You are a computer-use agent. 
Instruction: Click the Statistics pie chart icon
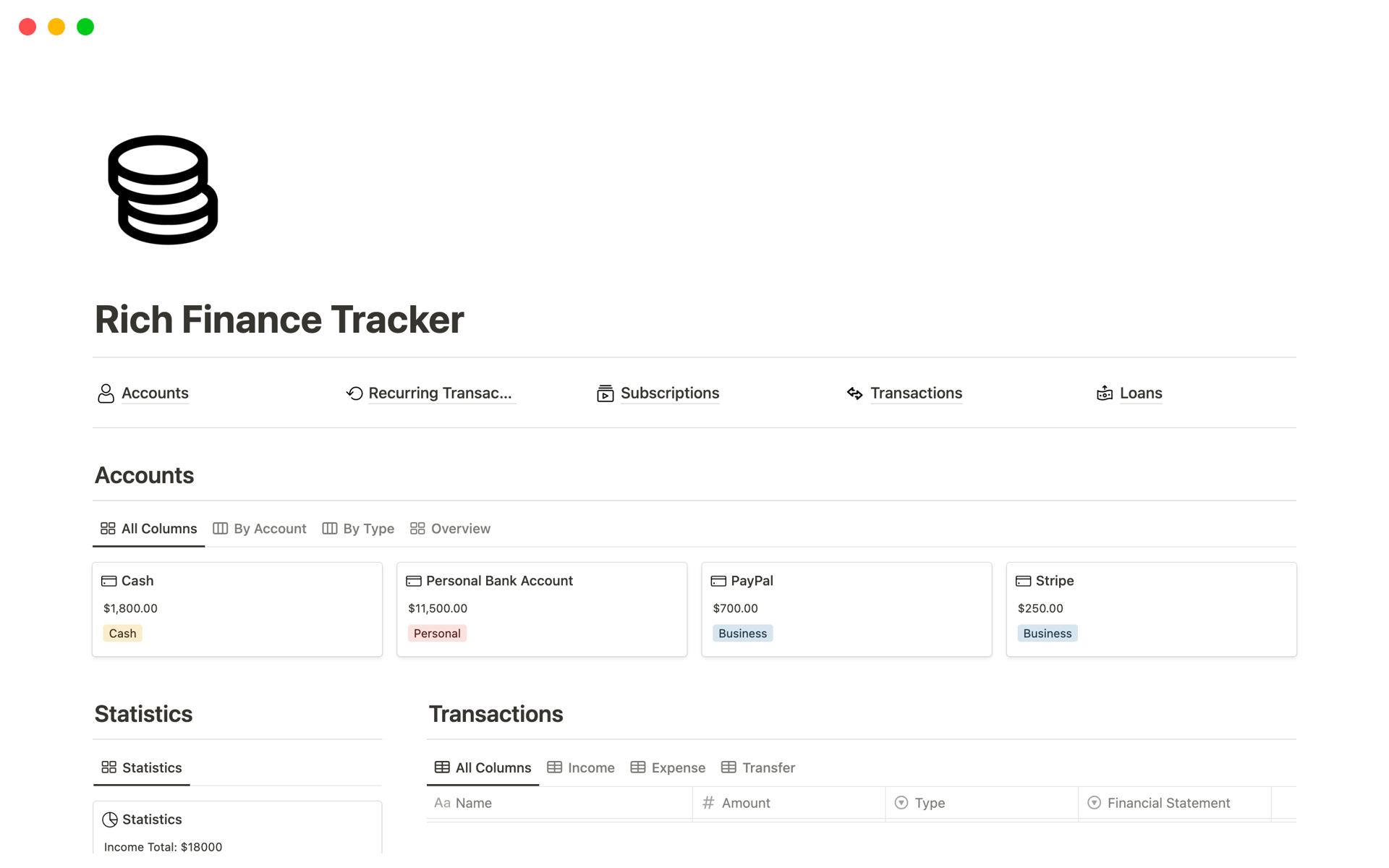pyautogui.click(x=110, y=820)
